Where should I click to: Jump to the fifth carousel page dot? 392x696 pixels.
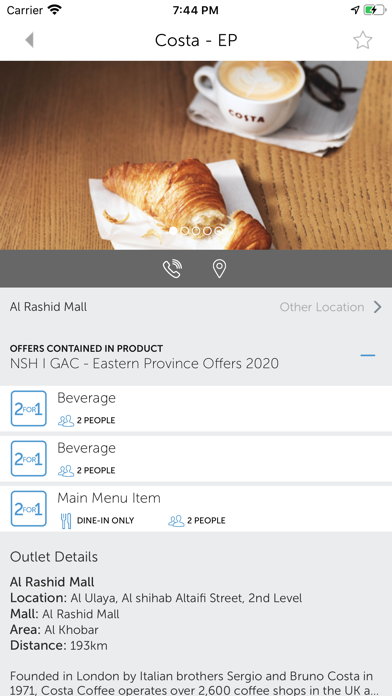coord(219,231)
